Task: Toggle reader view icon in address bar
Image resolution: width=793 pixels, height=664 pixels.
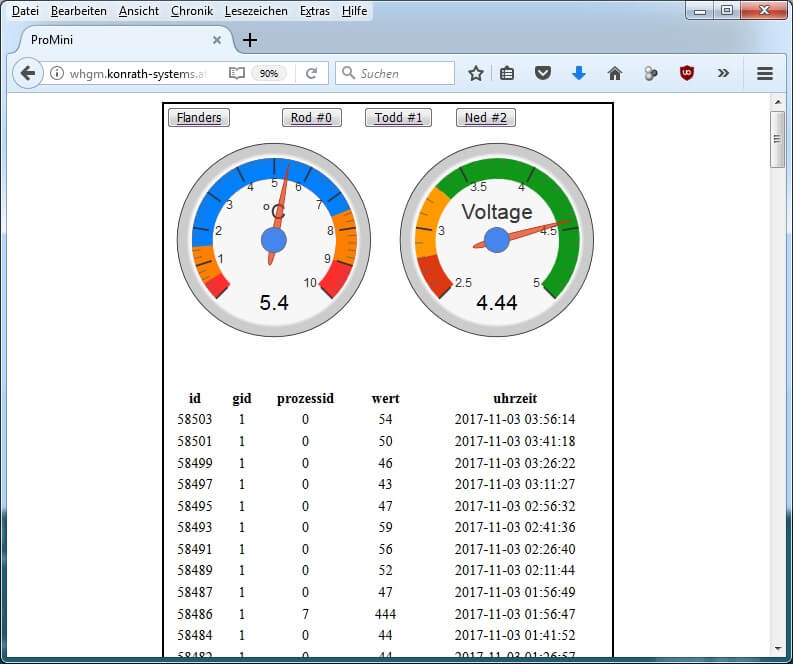Action: (236, 73)
